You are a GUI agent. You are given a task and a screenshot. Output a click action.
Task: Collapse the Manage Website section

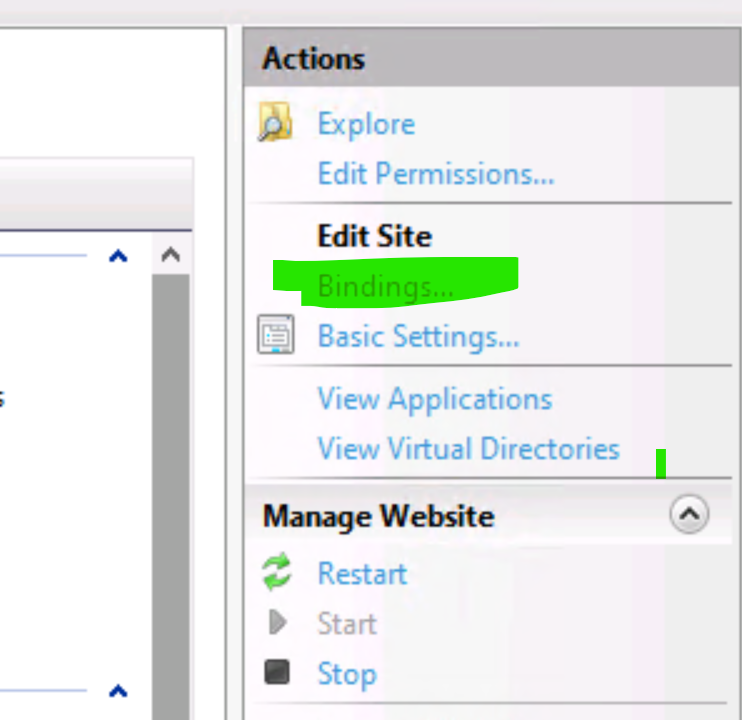coord(689,514)
